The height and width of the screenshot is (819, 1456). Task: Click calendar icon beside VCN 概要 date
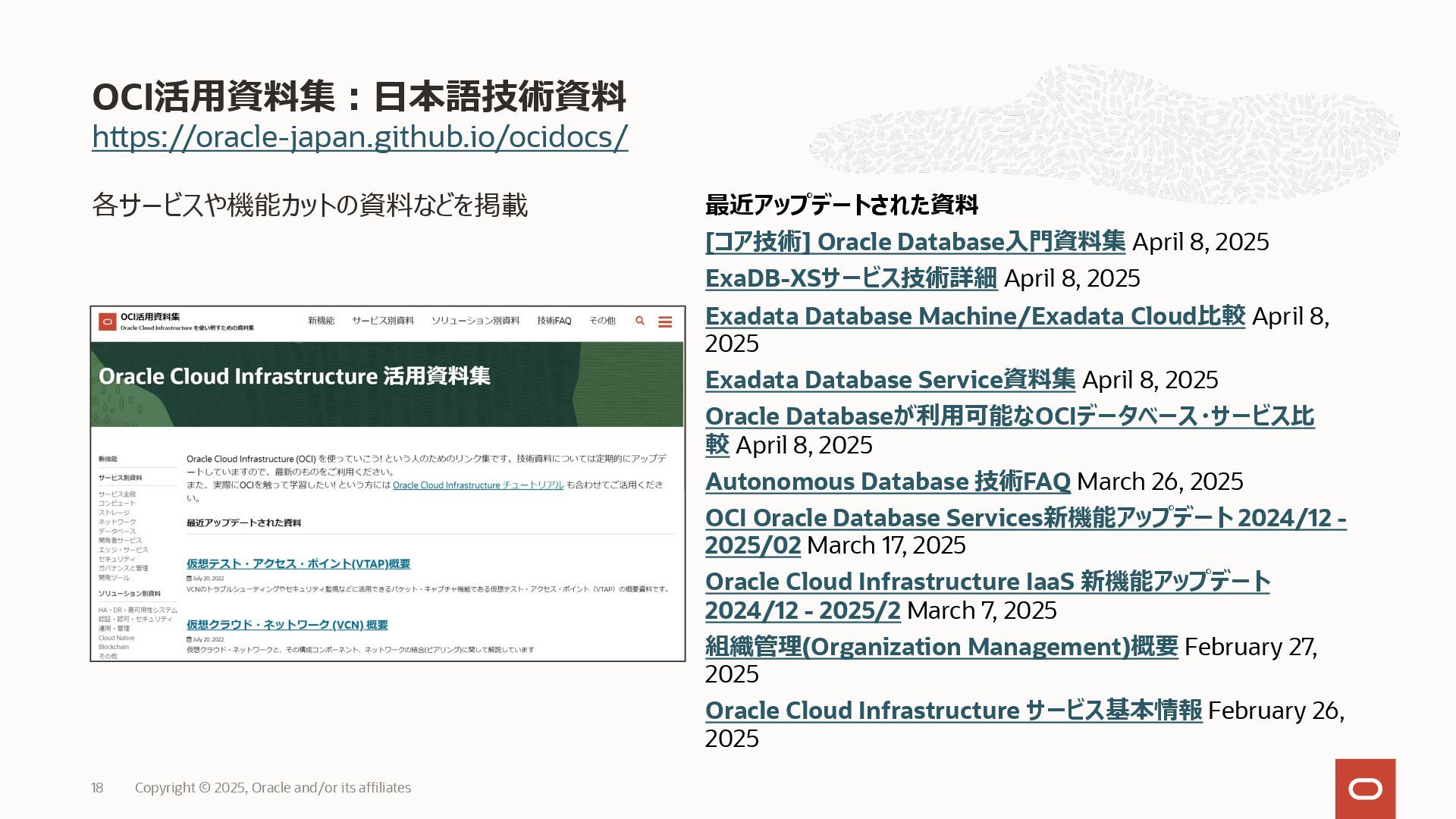(189, 639)
